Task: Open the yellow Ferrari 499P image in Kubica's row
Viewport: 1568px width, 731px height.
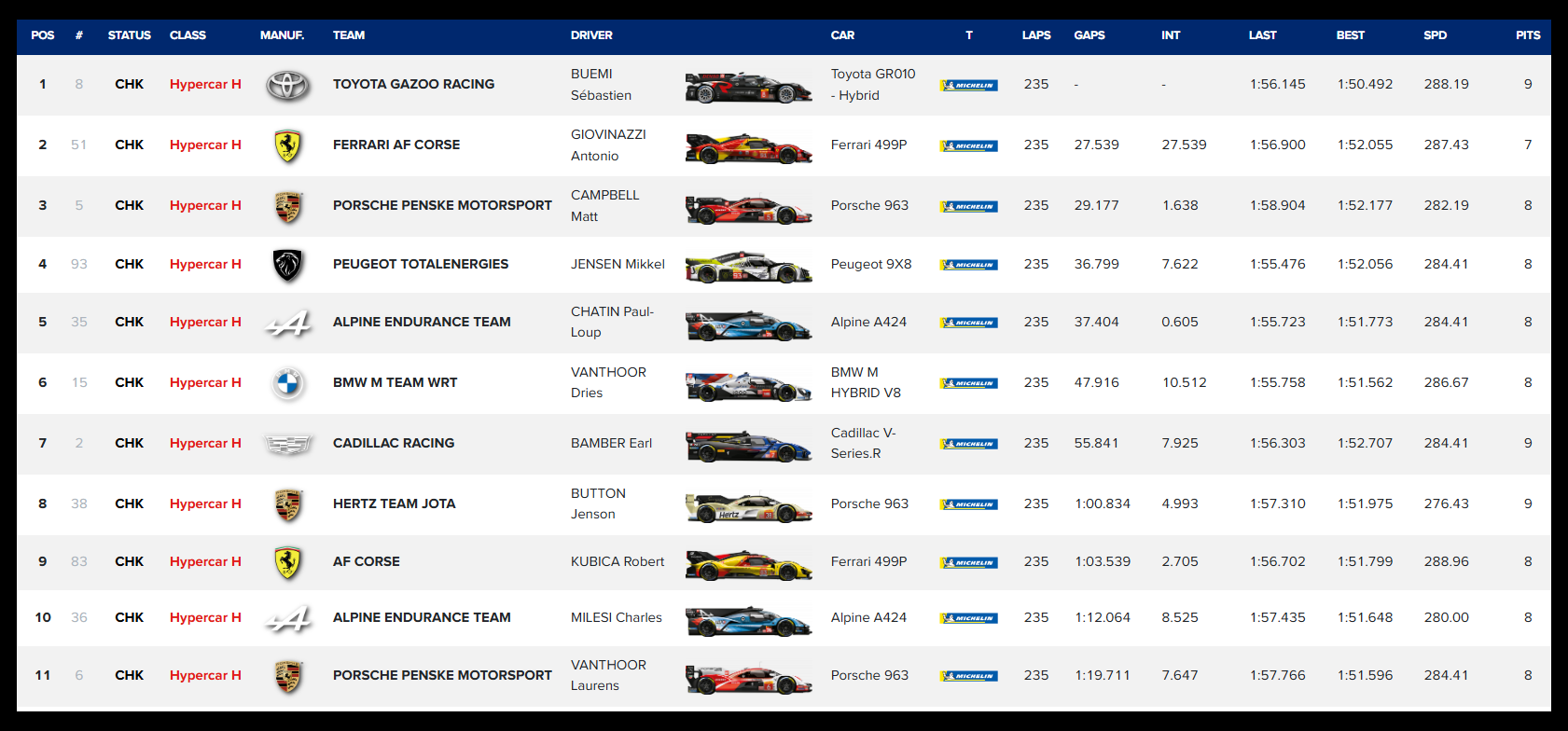Action: (748, 565)
